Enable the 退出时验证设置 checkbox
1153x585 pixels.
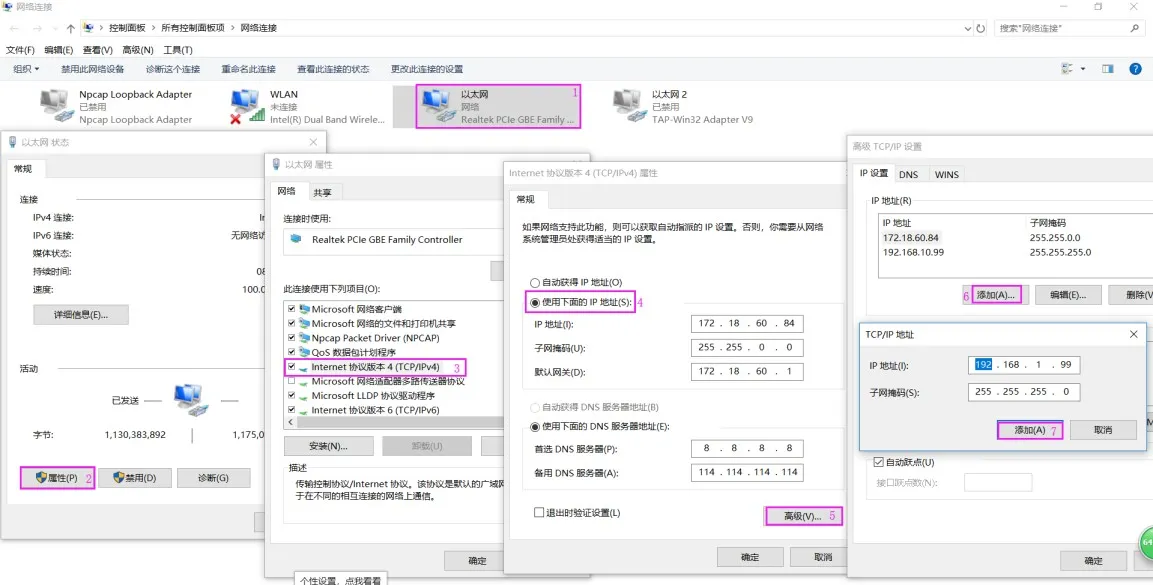pyautogui.click(x=538, y=511)
